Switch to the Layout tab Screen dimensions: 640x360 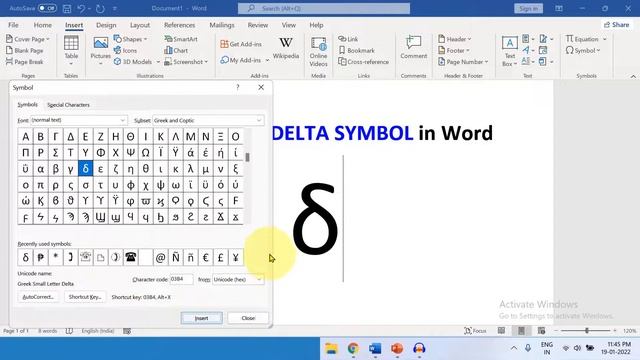[140, 25]
